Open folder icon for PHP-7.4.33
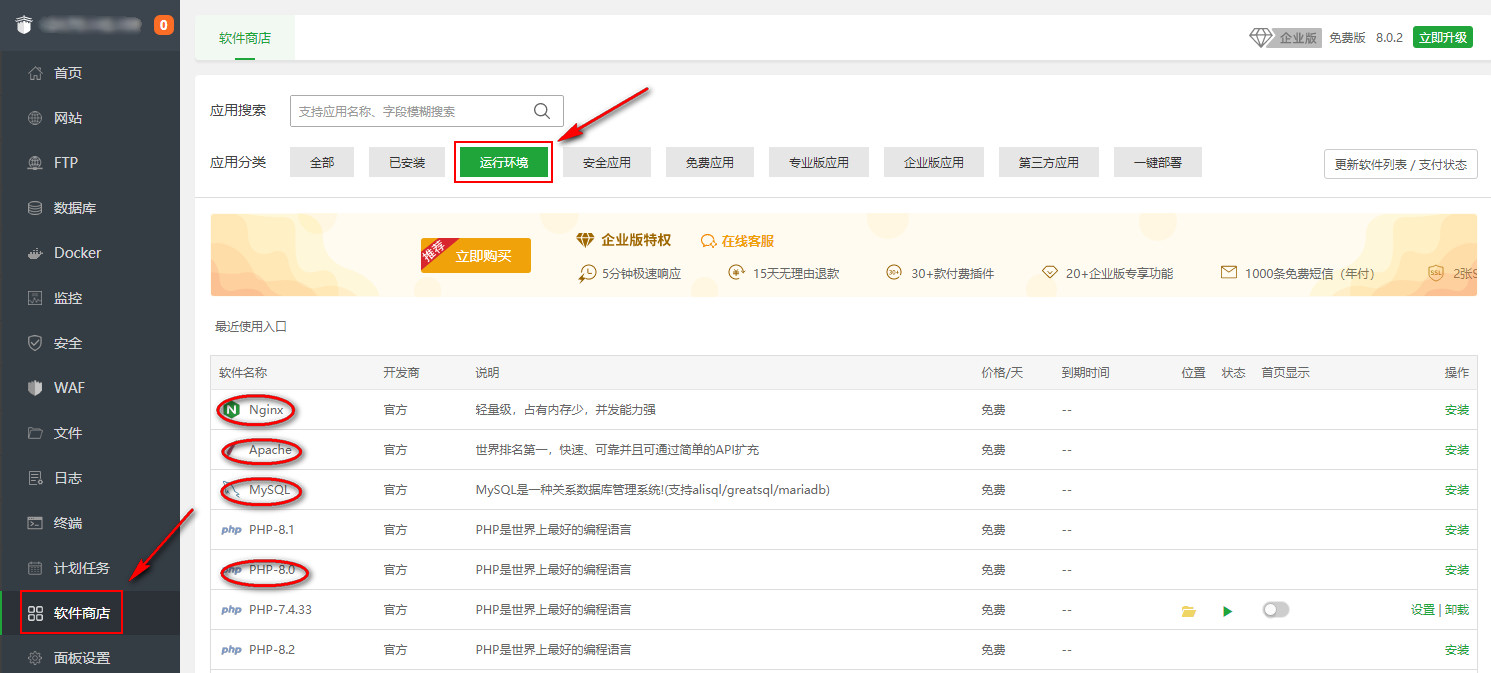The height and width of the screenshot is (673, 1491). pyautogui.click(x=1188, y=610)
